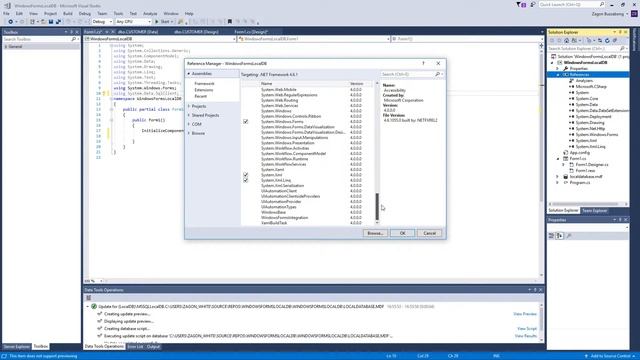The image size is (640, 360).
Task: Click Properties wrench icon in solution tree
Action: pos(566,69)
